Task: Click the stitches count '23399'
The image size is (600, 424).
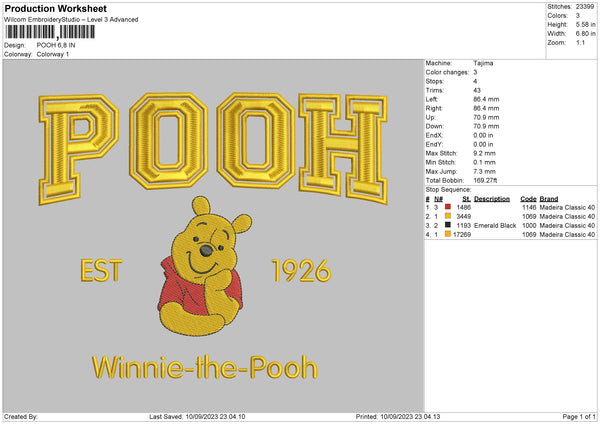Action: [x=585, y=7]
